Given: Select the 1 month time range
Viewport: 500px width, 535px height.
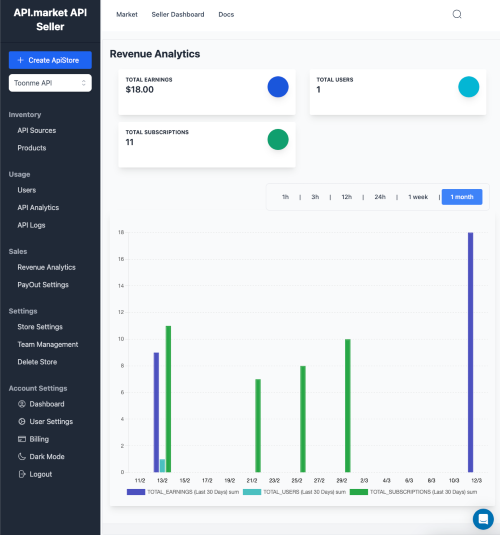Looking at the screenshot, I should (x=462, y=197).
